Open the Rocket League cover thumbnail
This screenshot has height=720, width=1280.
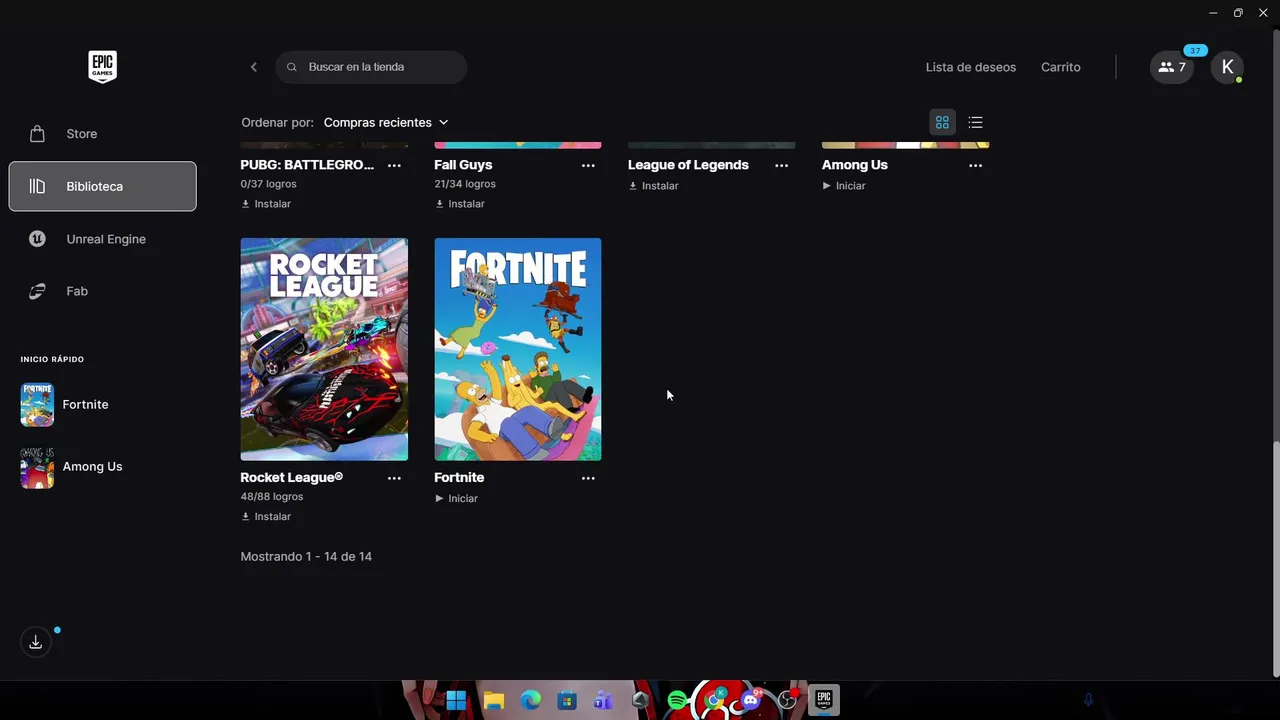click(324, 349)
